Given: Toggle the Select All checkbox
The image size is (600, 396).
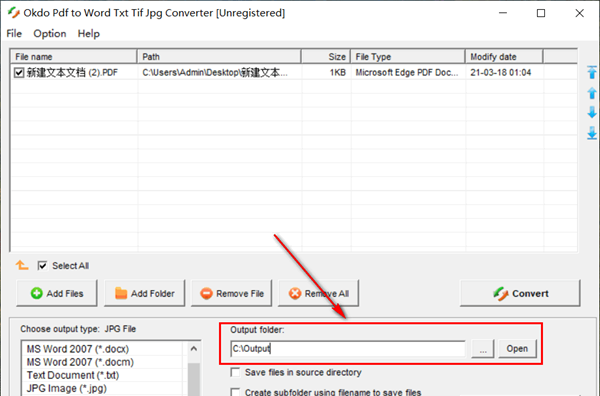Looking at the screenshot, I should pos(42,266).
